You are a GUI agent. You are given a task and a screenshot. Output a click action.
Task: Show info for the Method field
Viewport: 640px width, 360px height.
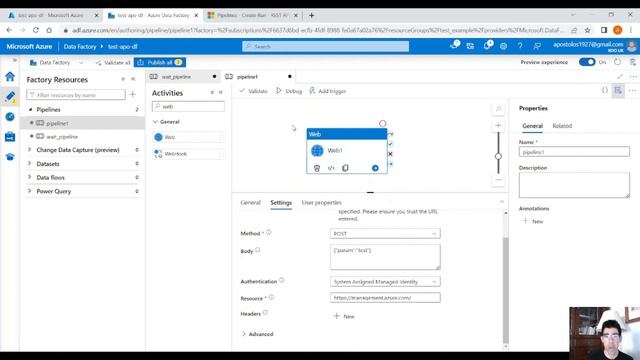(x=269, y=232)
